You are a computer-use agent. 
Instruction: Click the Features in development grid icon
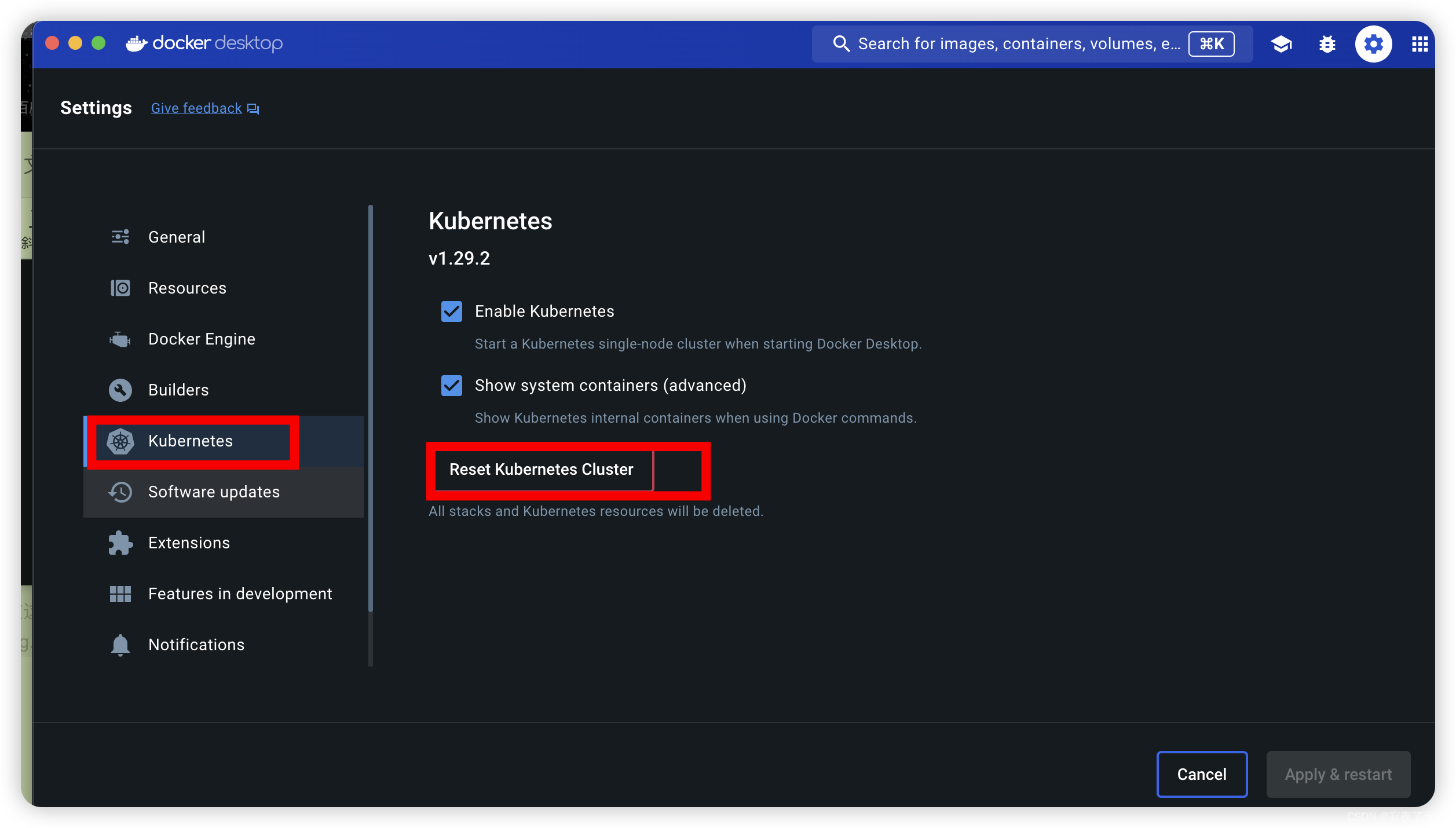(x=120, y=594)
